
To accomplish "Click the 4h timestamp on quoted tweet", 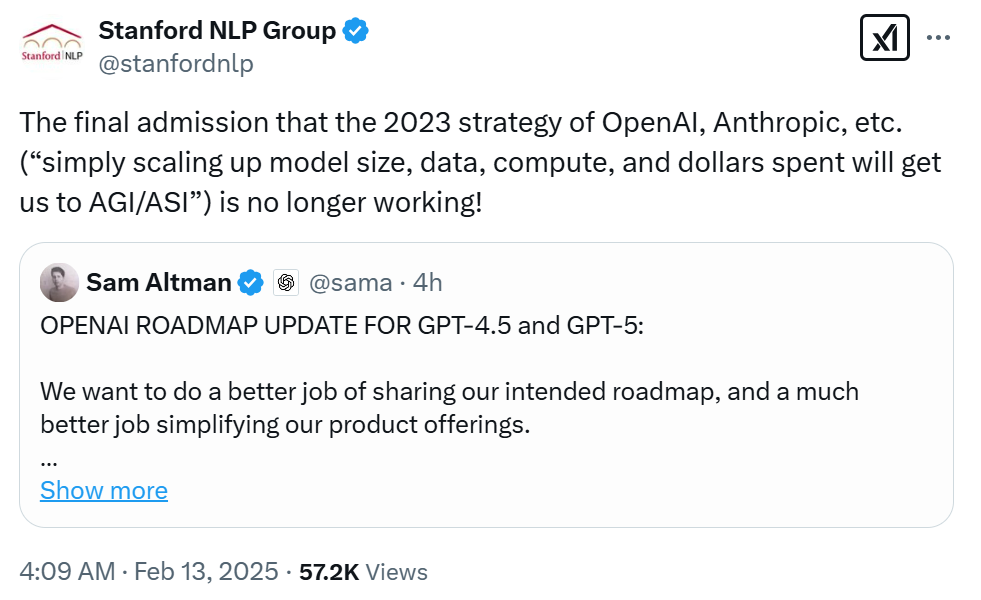I will pyautogui.click(x=427, y=283).
